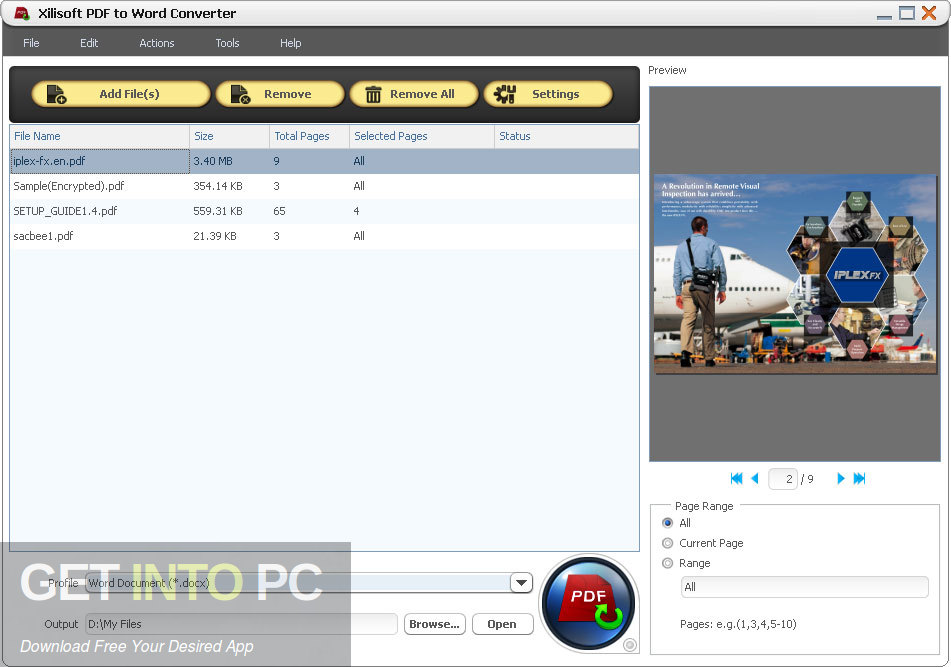Go to the first preview page
This screenshot has width=951, height=667.
pos(736,478)
